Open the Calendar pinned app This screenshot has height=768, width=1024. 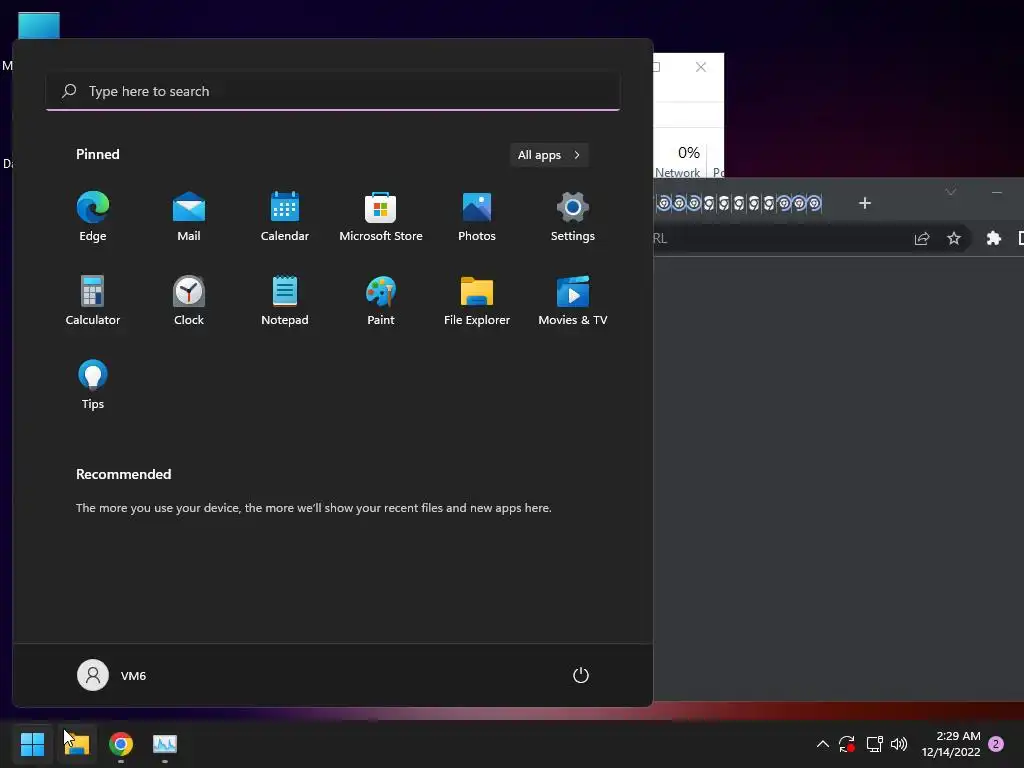pos(285,217)
